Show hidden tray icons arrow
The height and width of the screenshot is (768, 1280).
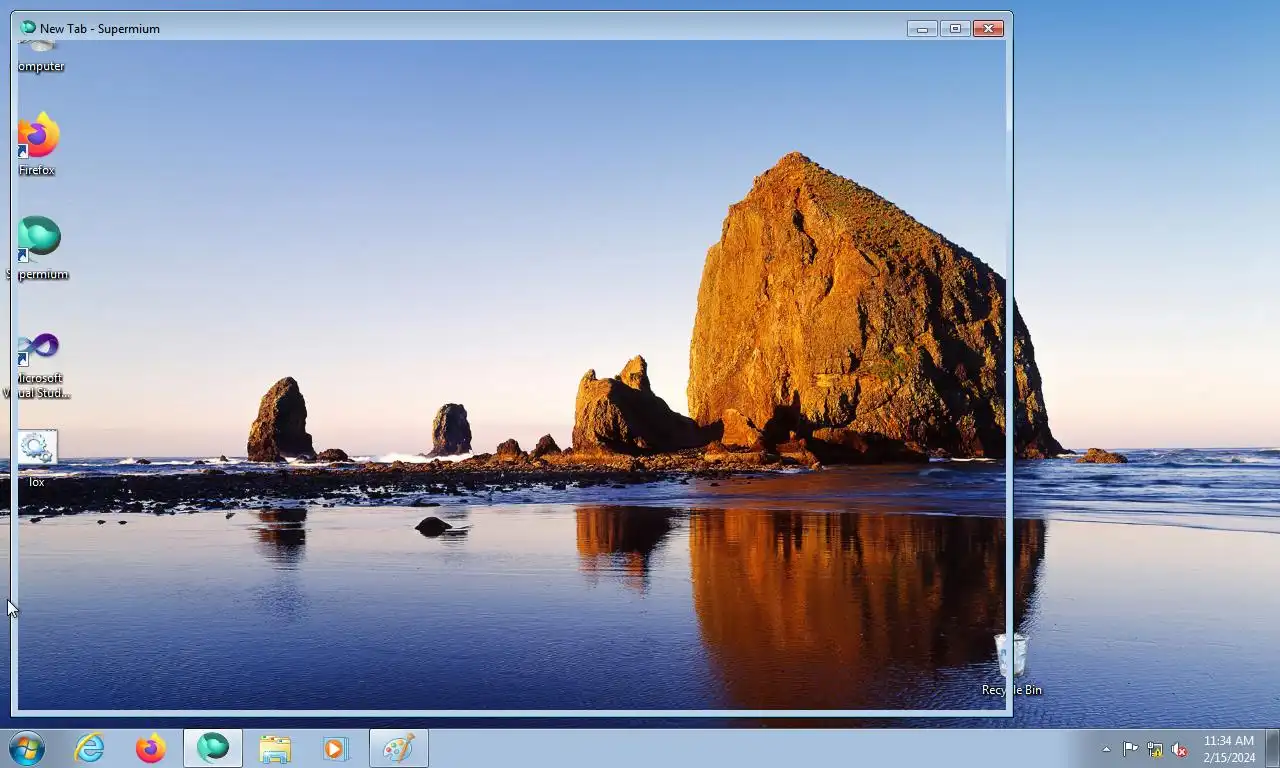(1106, 749)
